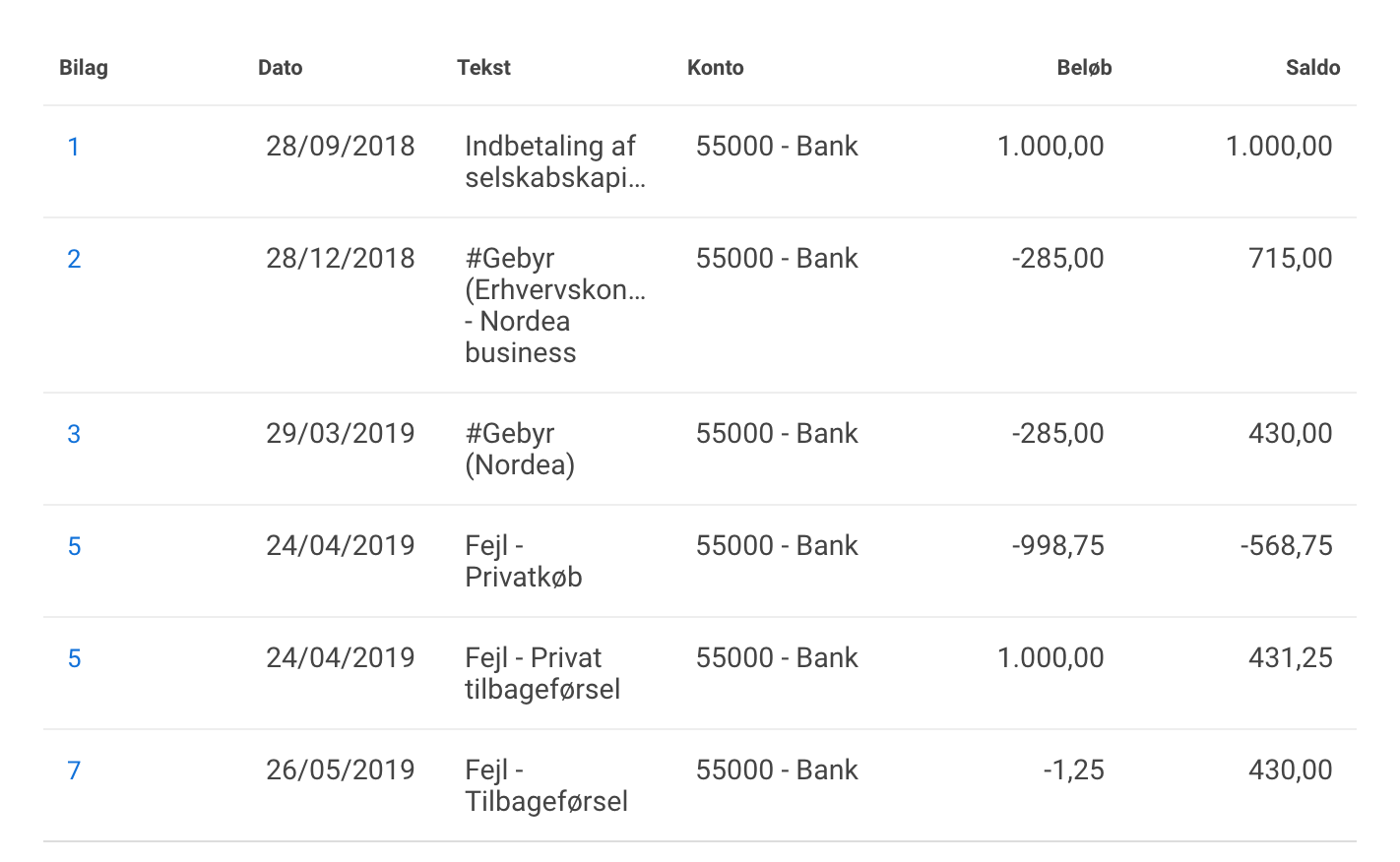Viewport: 1400px width, 862px height.
Task: Open bilag 5 link in the Privatkøb row
Action: pos(74,546)
